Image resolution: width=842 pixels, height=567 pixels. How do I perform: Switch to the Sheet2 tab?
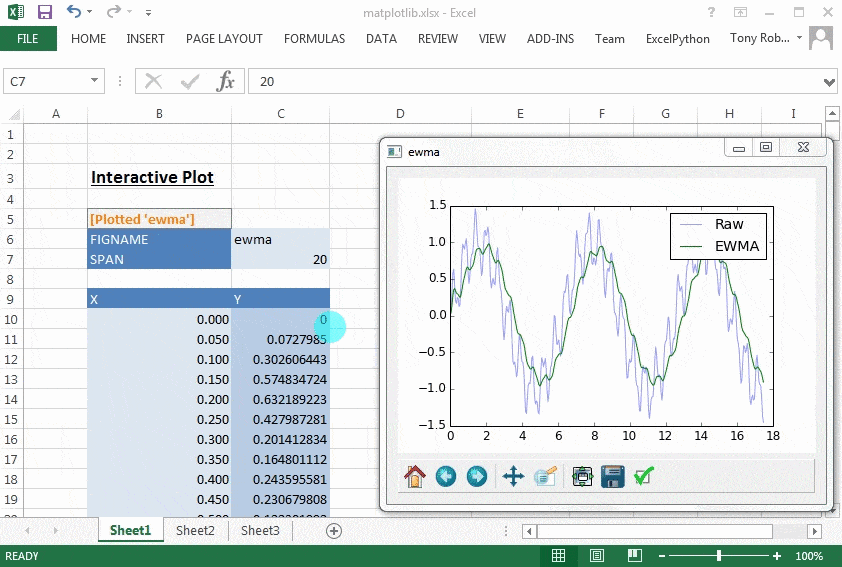pos(195,530)
